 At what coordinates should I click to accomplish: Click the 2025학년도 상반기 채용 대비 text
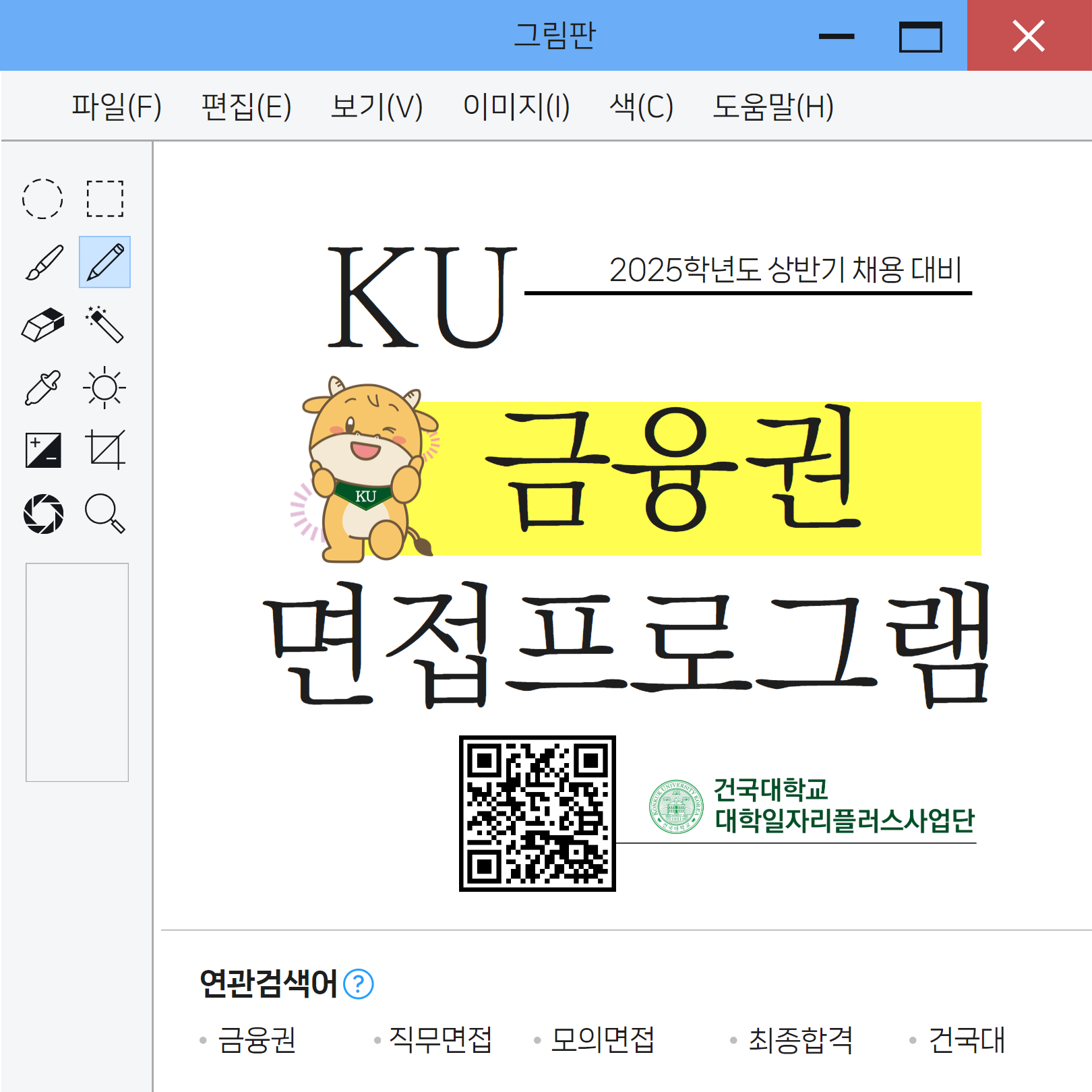pos(785,270)
